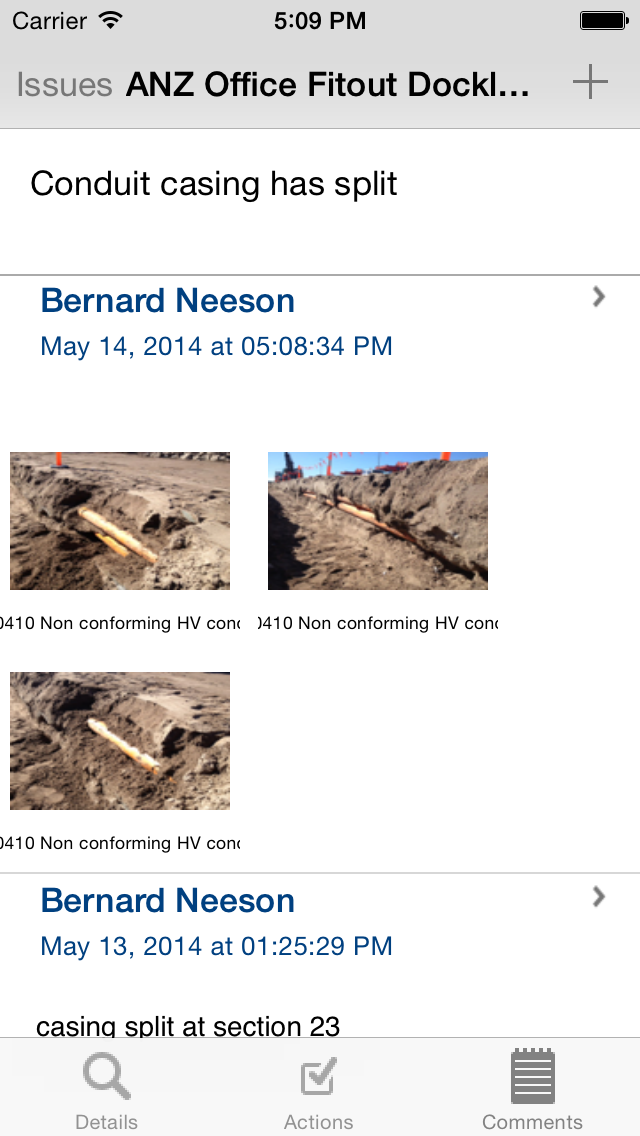Tap the 01:25:29 PM timestamp
This screenshot has width=640, height=1136.
[x=216, y=947]
